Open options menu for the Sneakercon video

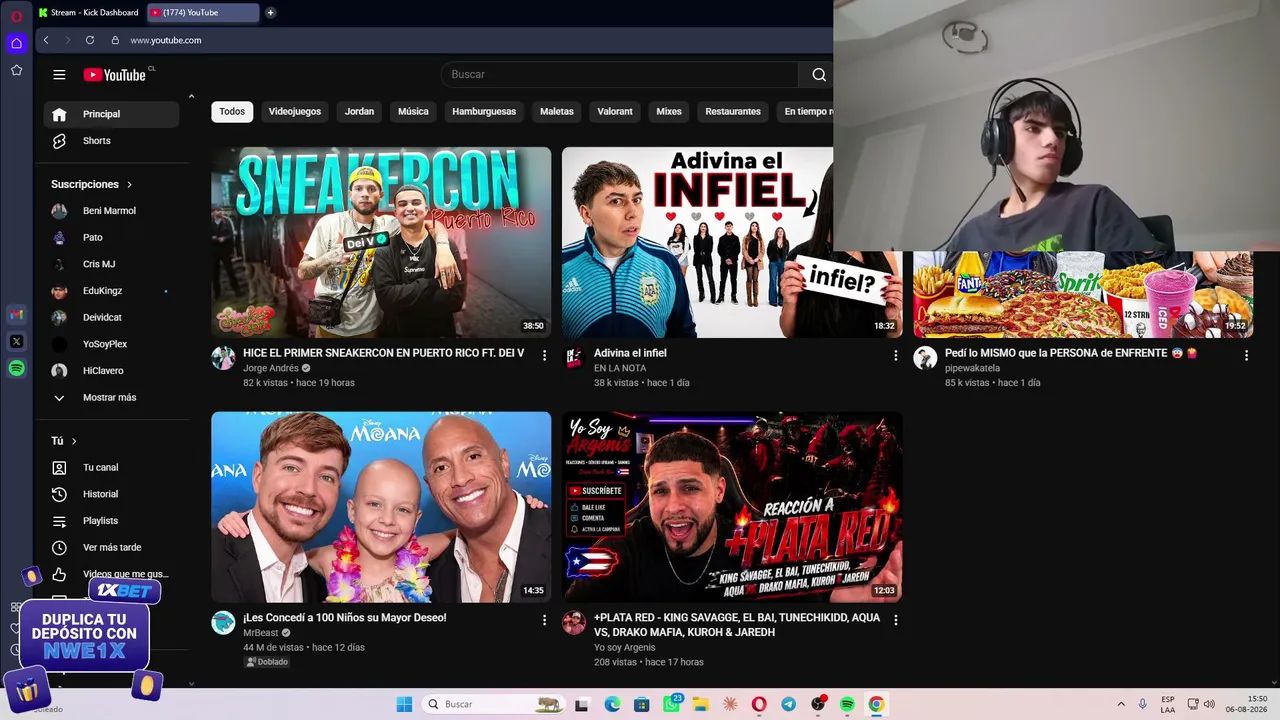[x=544, y=355]
